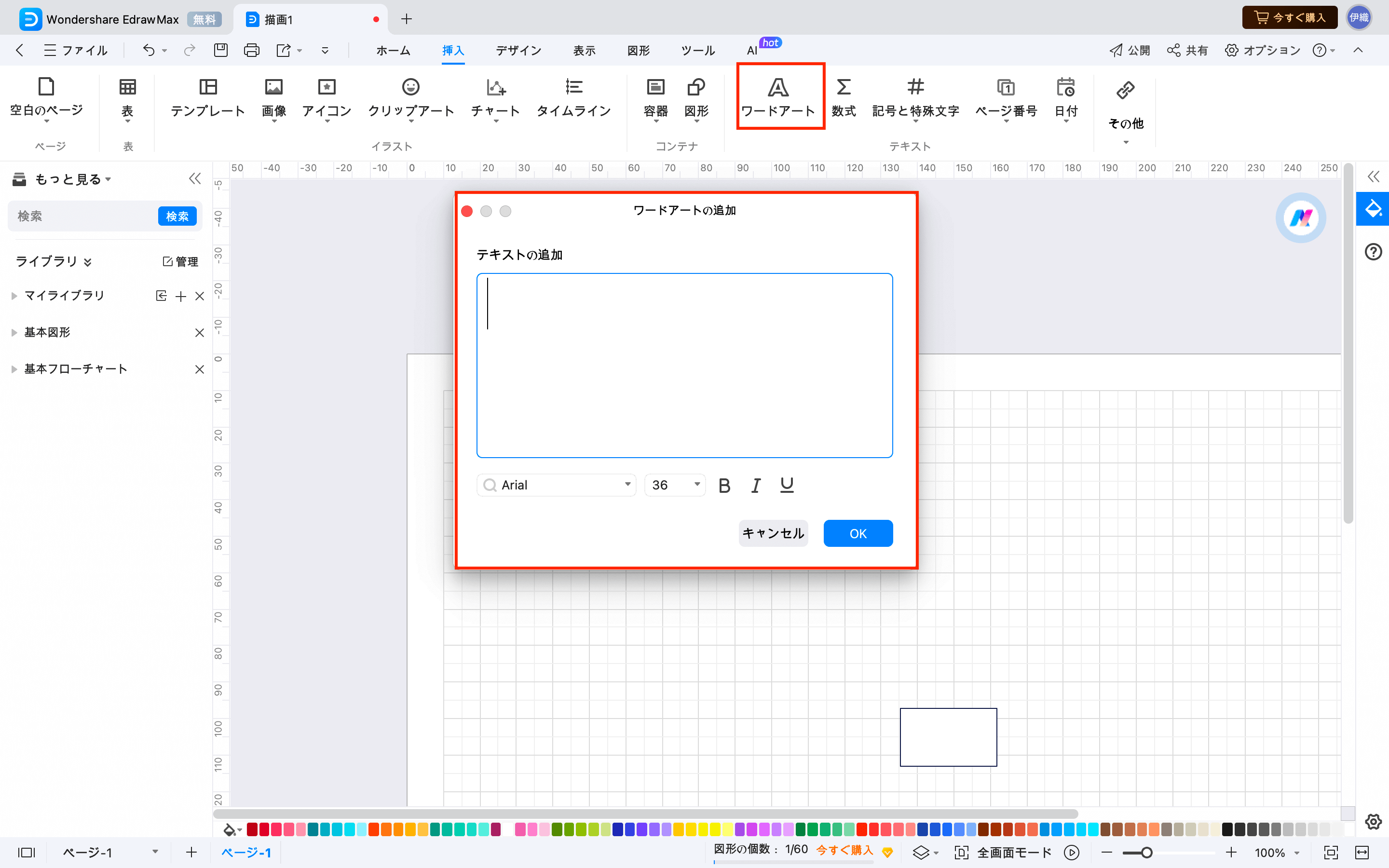This screenshot has width=1389, height=868.
Task: Switch to the 表示 tab
Action: pyautogui.click(x=585, y=51)
